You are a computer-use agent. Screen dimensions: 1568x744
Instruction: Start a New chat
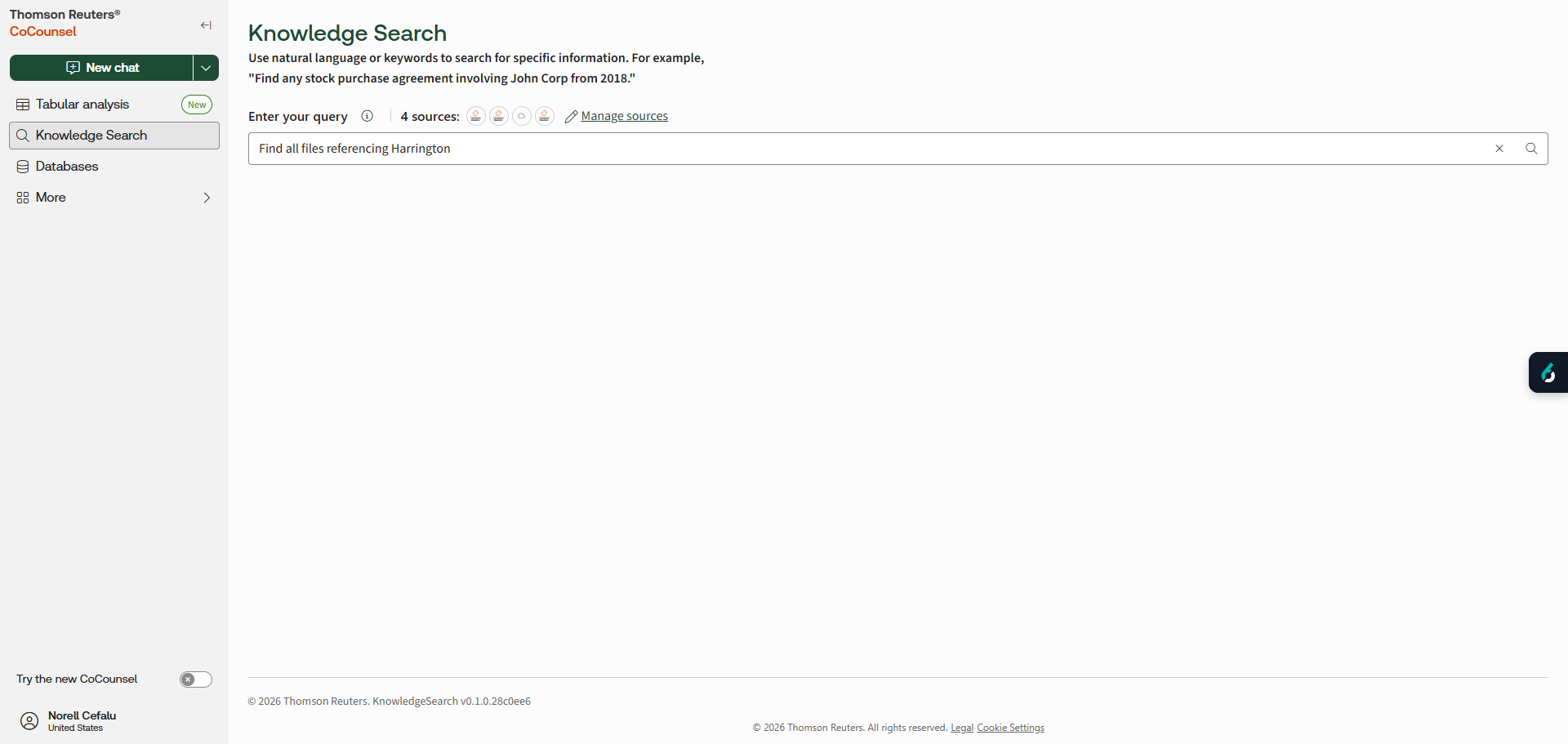click(x=101, y=68)
